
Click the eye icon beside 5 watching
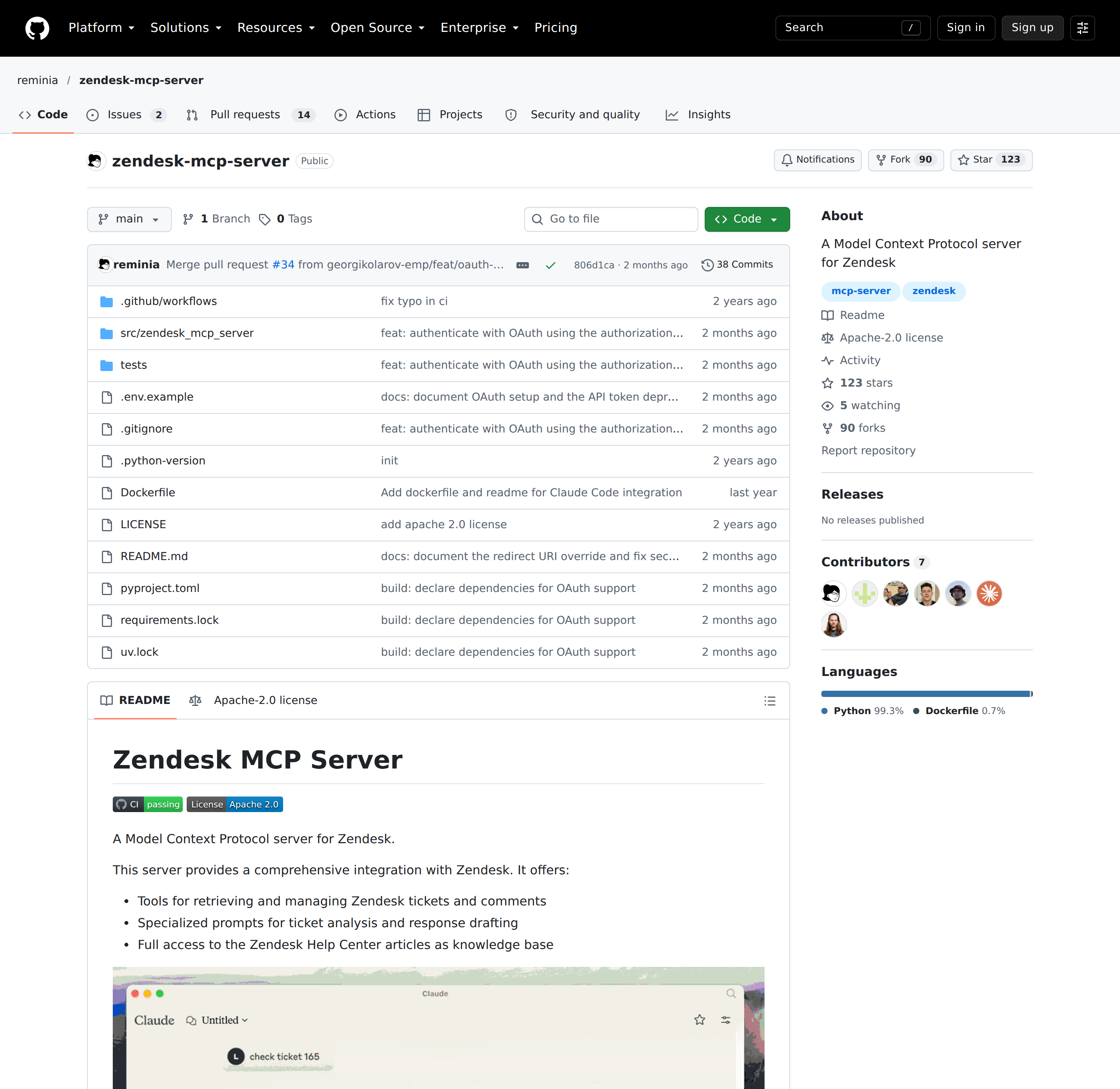[827, 406]
